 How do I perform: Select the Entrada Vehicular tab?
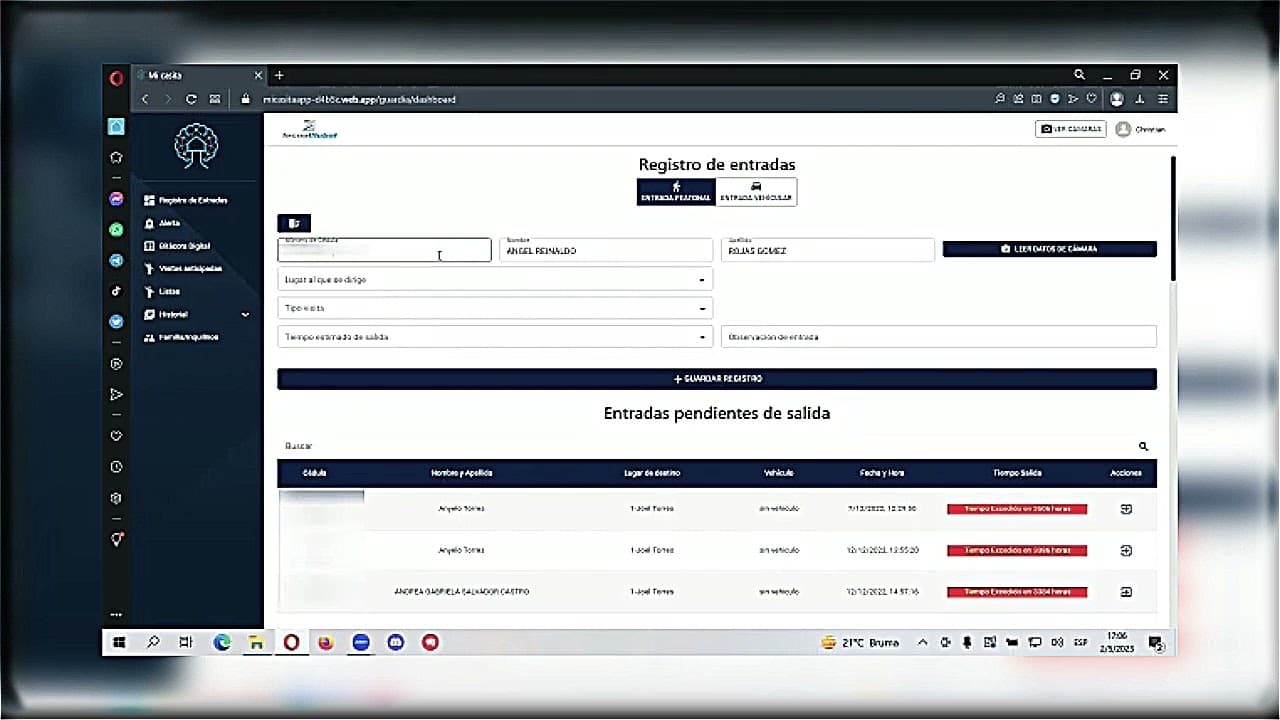click(x=757, y=192)
